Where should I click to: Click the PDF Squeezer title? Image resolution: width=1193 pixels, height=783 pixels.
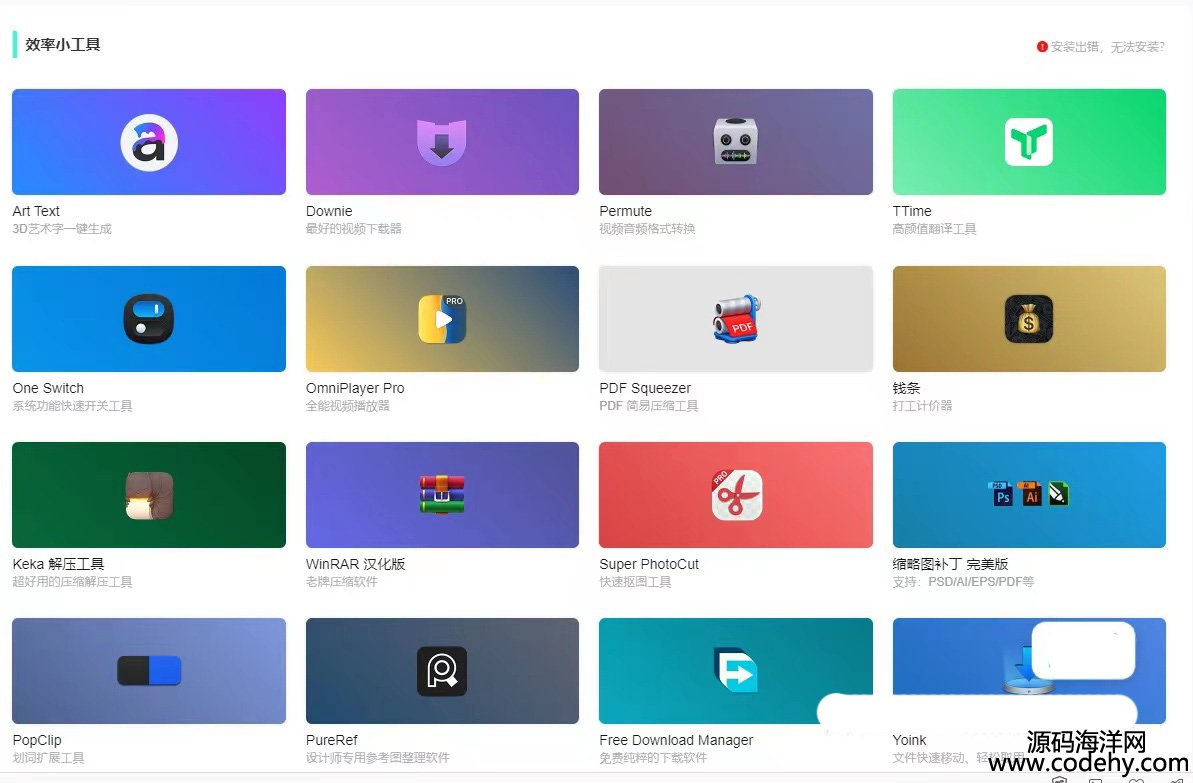(645, 388)
